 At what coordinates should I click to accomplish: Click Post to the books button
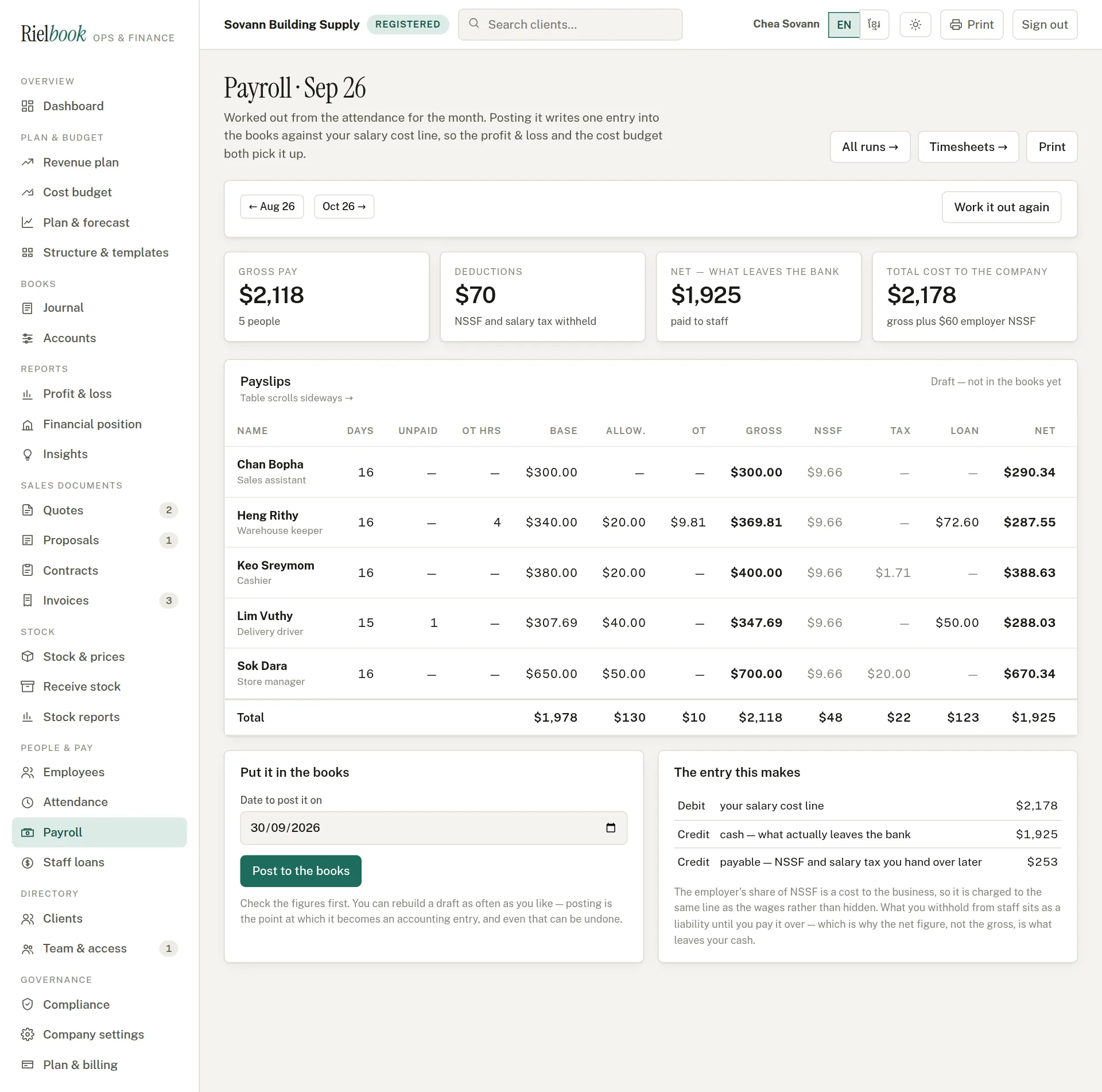coord(301,871)
